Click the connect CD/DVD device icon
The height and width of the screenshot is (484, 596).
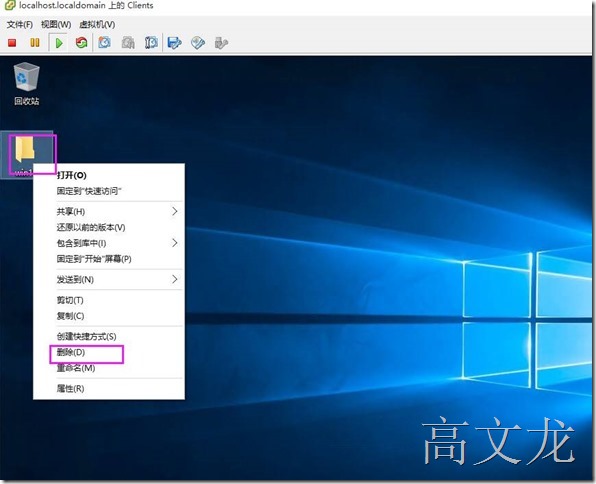(x=198, y=43)
